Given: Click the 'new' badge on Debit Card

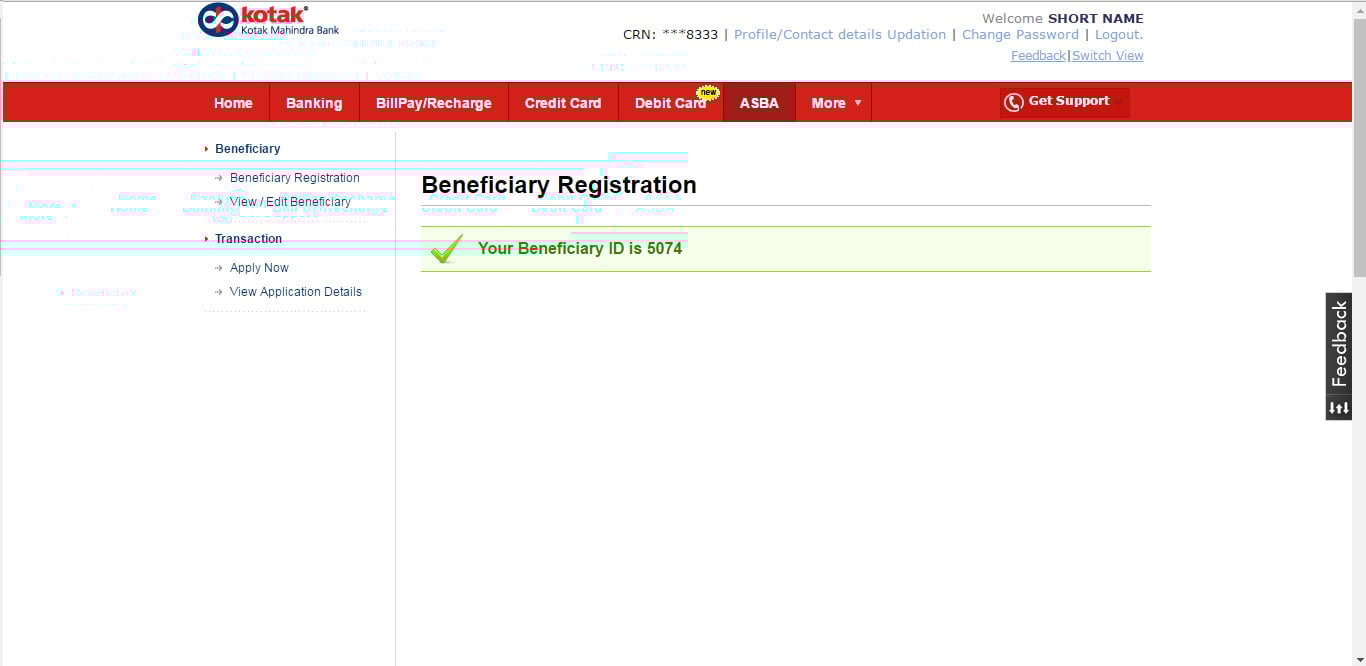Looking at the screenshot, I should (x=708, y=92).
